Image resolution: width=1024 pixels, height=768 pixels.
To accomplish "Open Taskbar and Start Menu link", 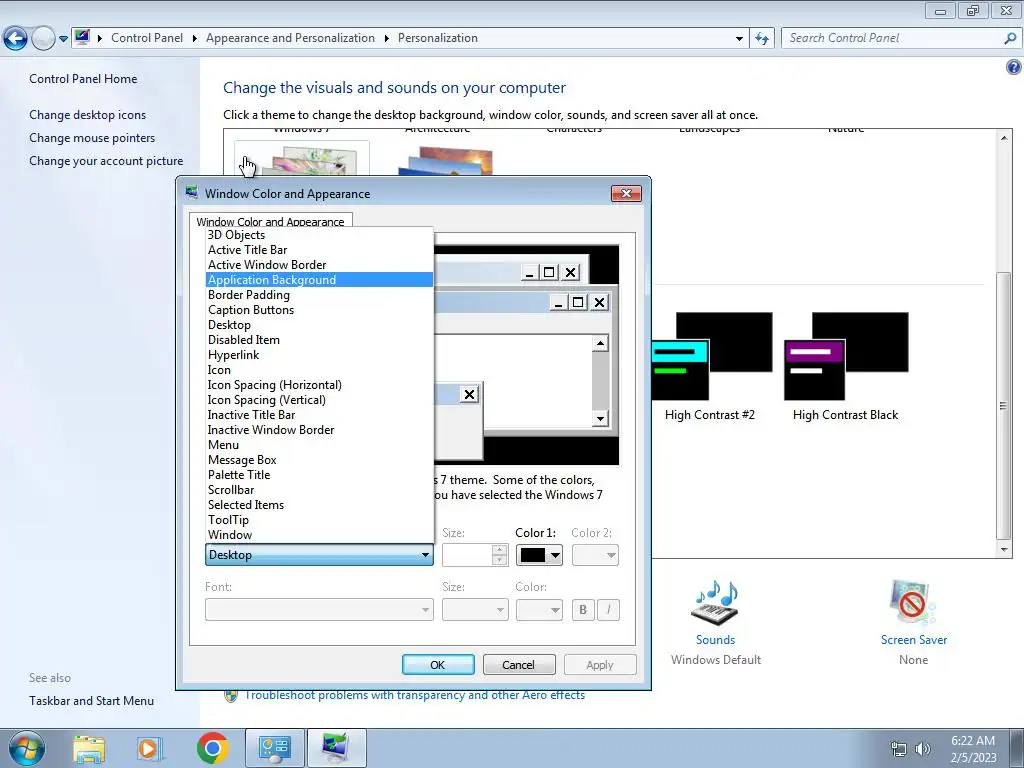I will [x=91, y=701].
